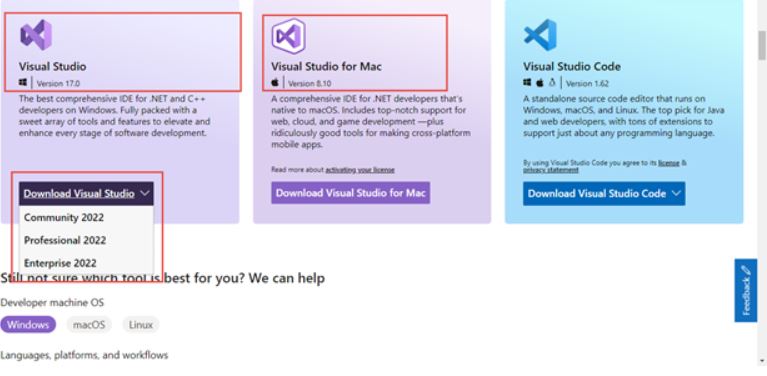
Task: Click the Apple icon under Visual Studio for Mac
Action: (x=275, y=83)
